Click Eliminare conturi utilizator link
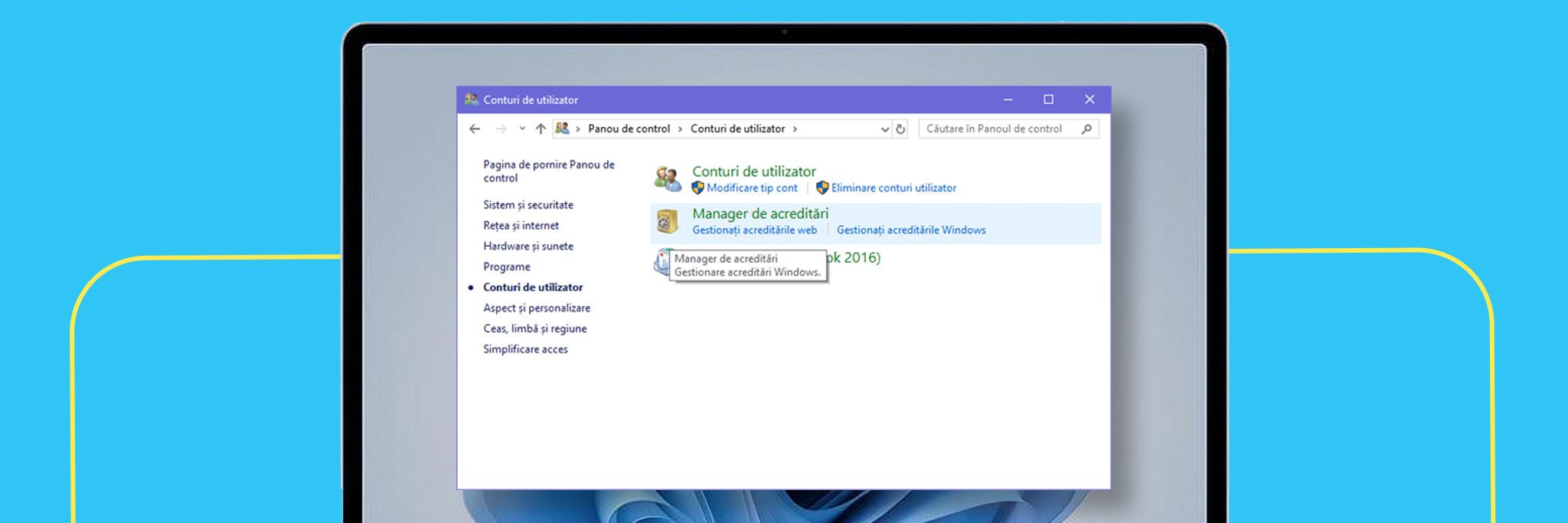This screenshot has height=523, width=1568. coord(893,188)
